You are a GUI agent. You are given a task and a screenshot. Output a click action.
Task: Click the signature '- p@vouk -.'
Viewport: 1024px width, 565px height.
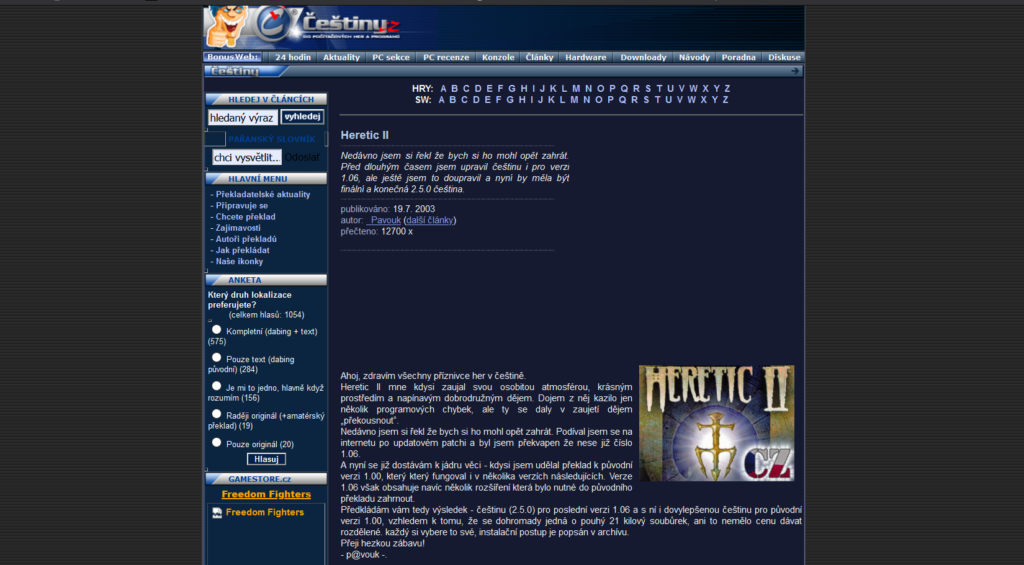pyautogui.click(x=364, y=555)
